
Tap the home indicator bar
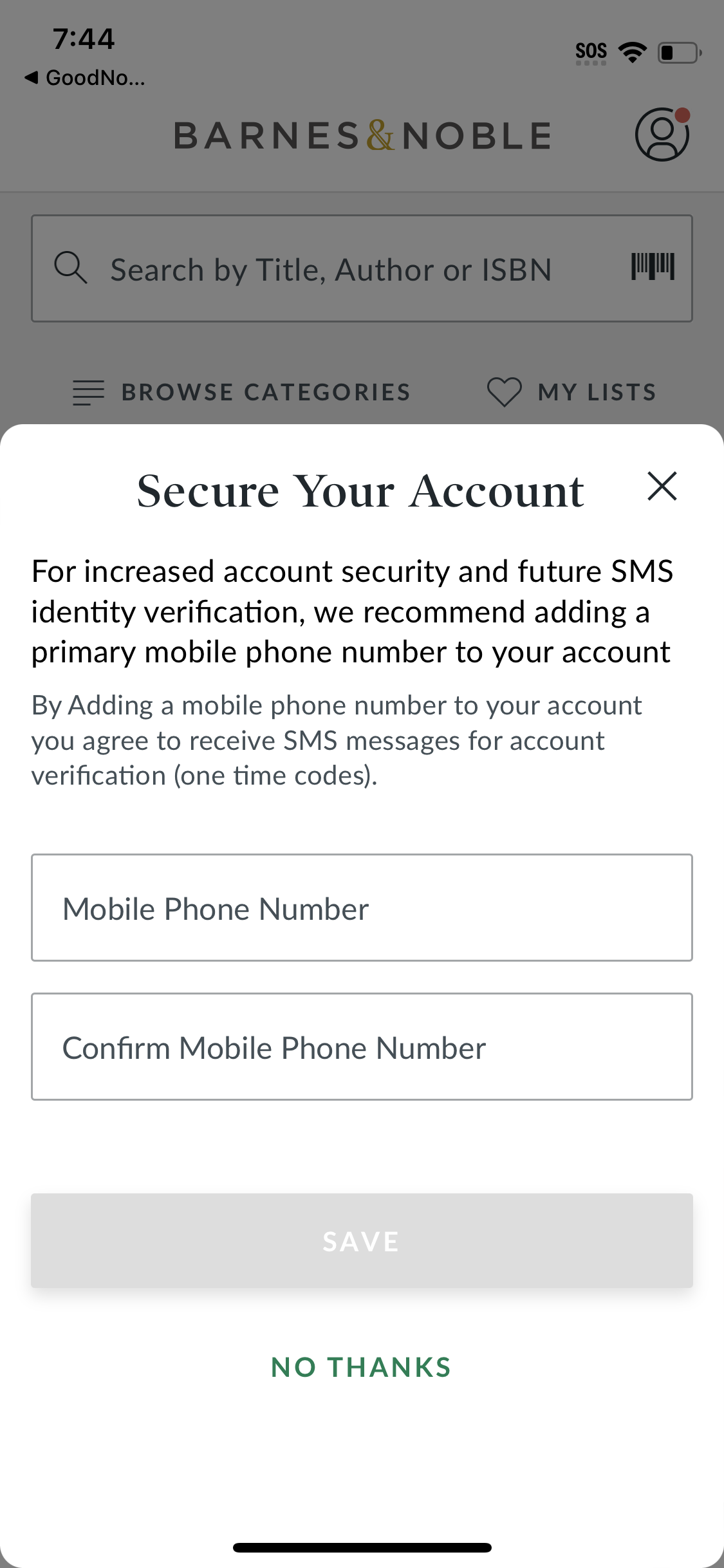coord(362,1547)
